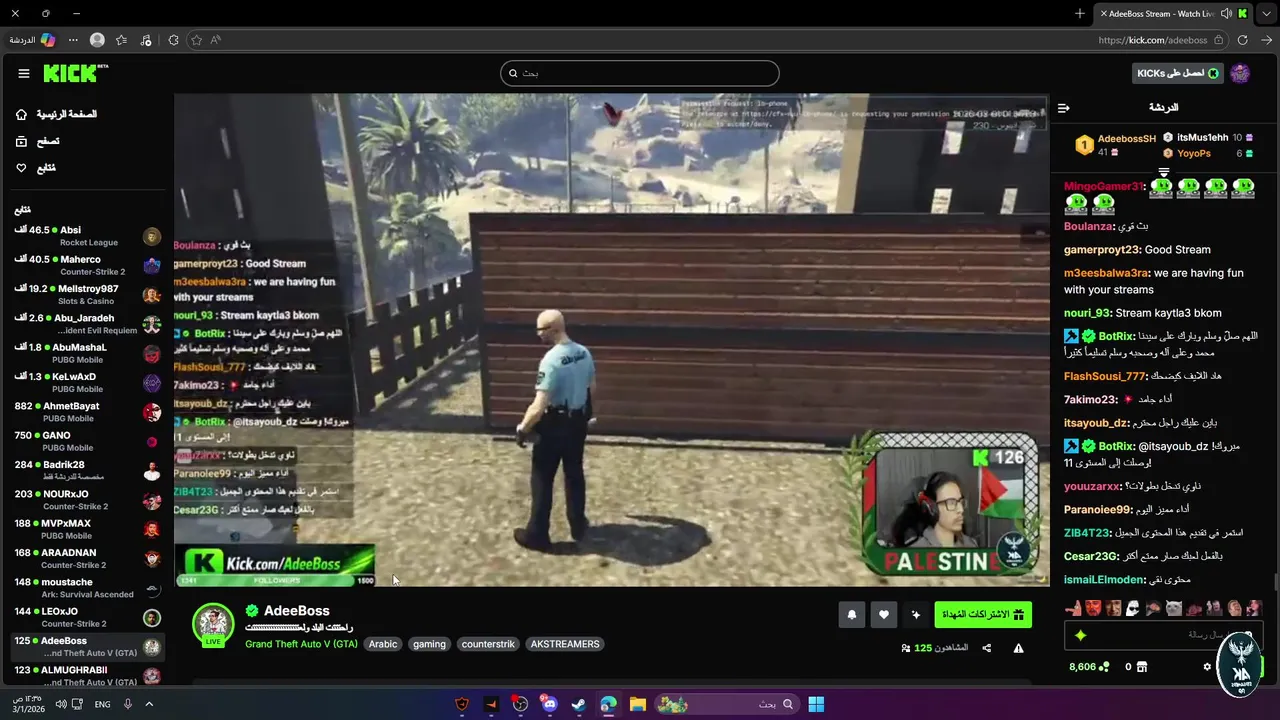Screen dimensions: 1280x720
Task: Select moustache in the following list
Action: coord(88,587)
